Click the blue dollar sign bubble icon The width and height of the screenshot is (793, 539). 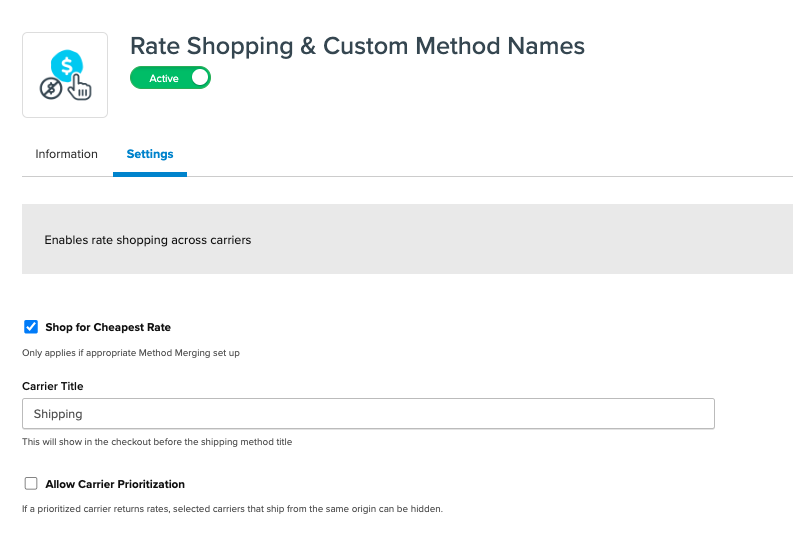coord(67,65)
